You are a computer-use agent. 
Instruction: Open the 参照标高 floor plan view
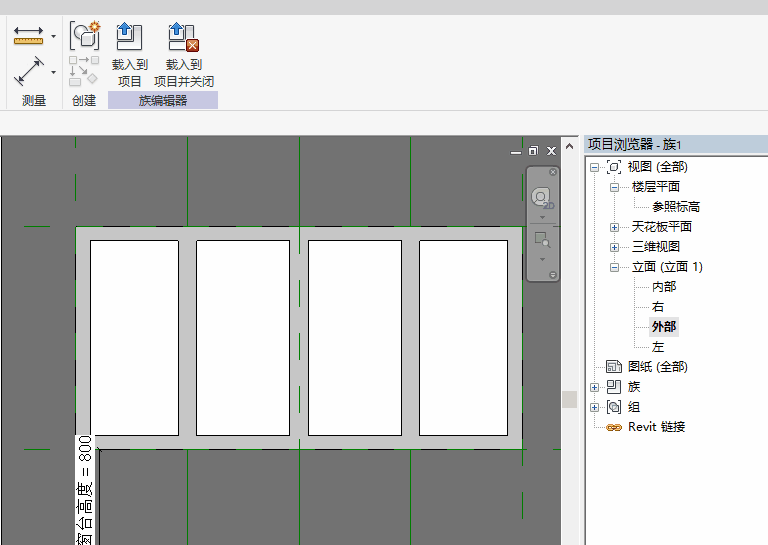(676, 207)
